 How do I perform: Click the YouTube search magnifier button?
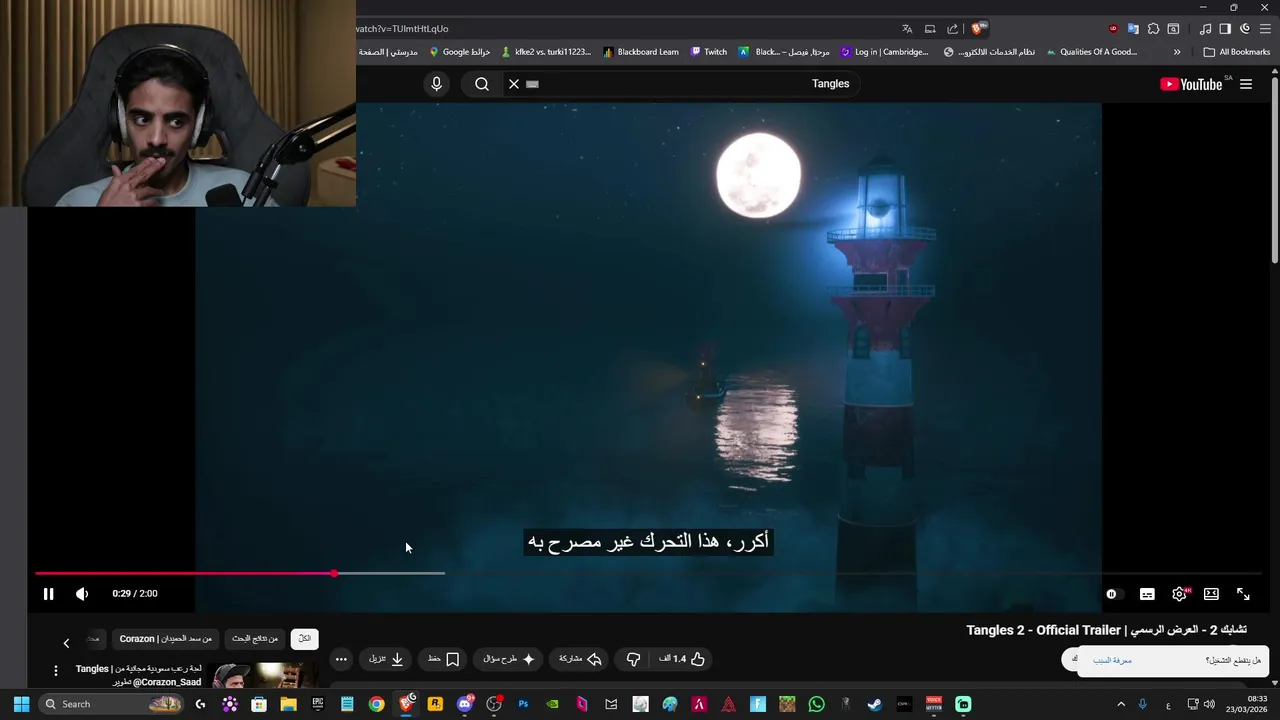point(482,84)
